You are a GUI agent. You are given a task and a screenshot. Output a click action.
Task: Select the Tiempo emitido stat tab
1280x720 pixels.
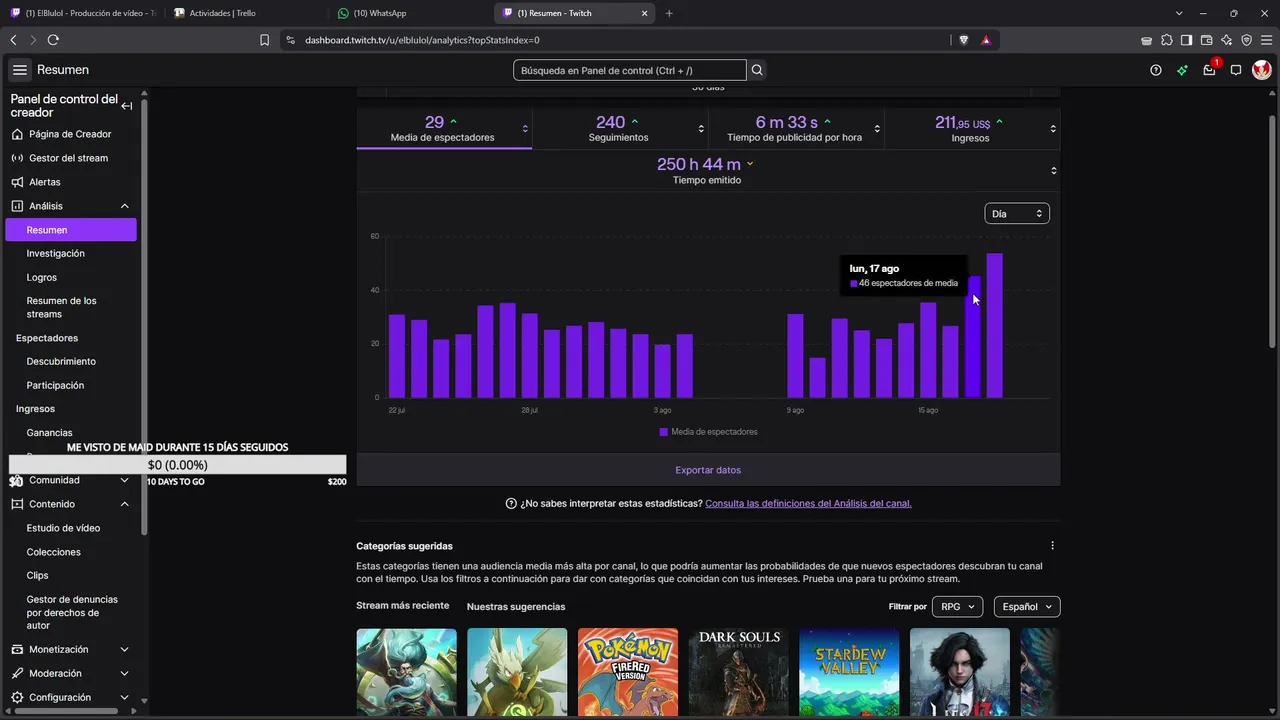pos(708,171)
